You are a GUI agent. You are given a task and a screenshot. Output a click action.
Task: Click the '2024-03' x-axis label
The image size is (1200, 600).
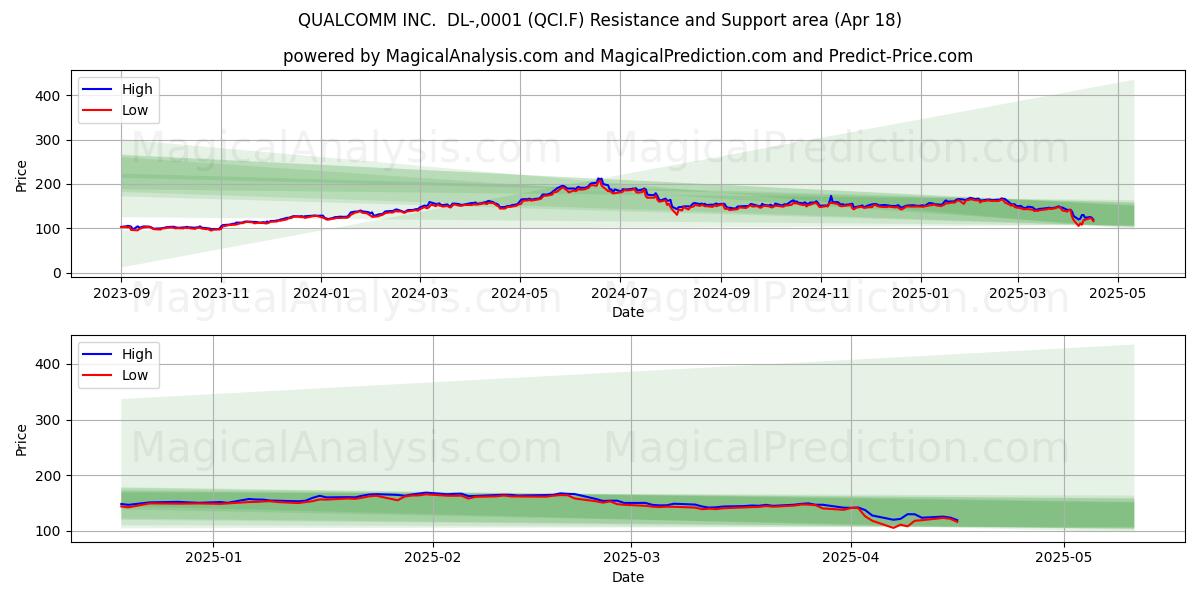click(419, 294)
